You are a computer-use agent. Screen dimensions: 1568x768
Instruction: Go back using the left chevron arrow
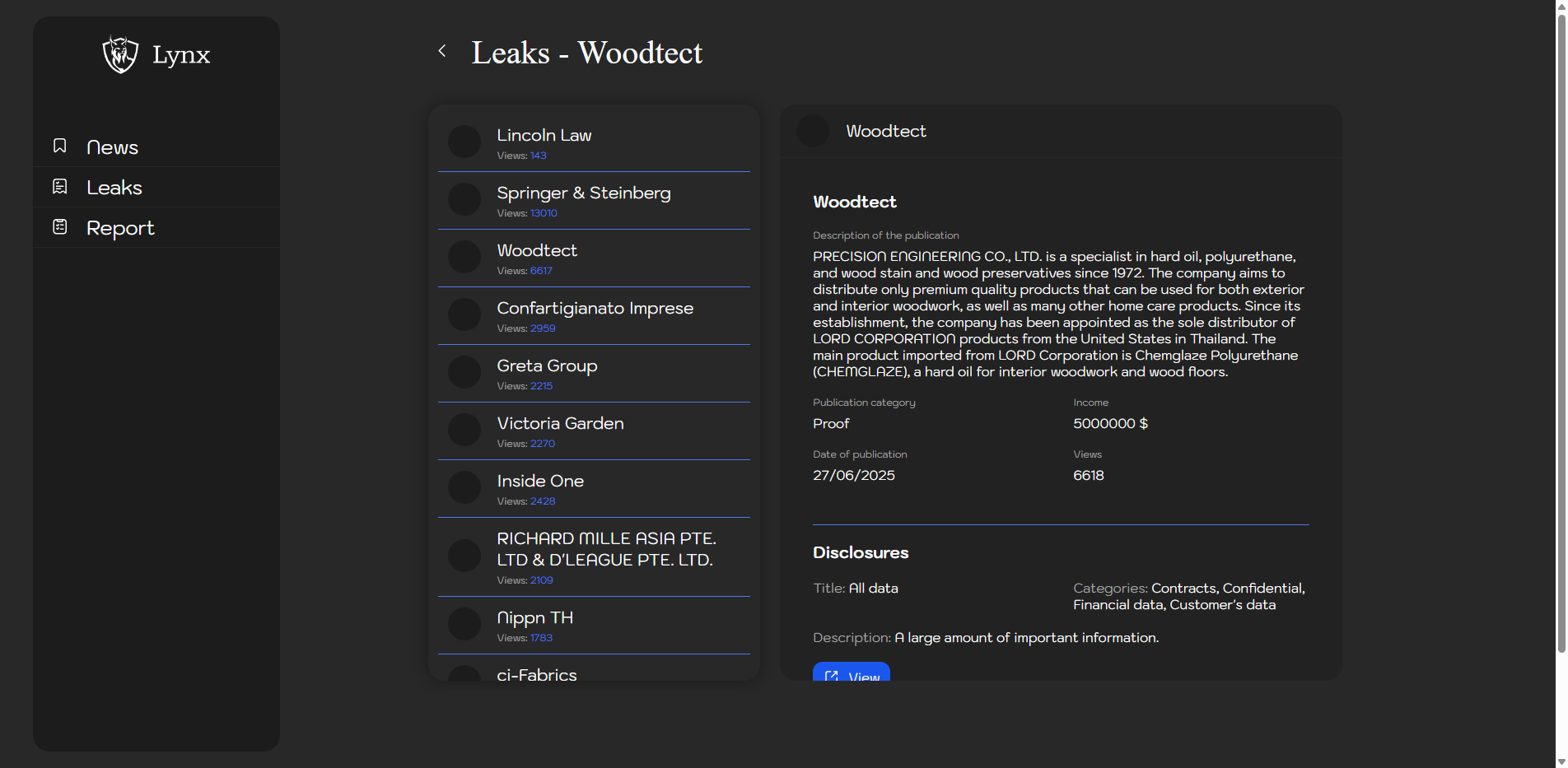442,51
